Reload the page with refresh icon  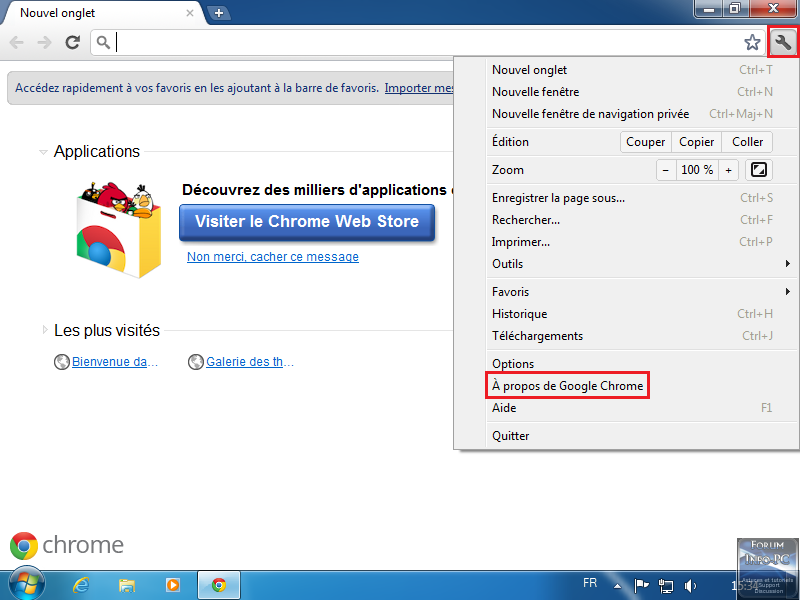(x=72, y=42)
